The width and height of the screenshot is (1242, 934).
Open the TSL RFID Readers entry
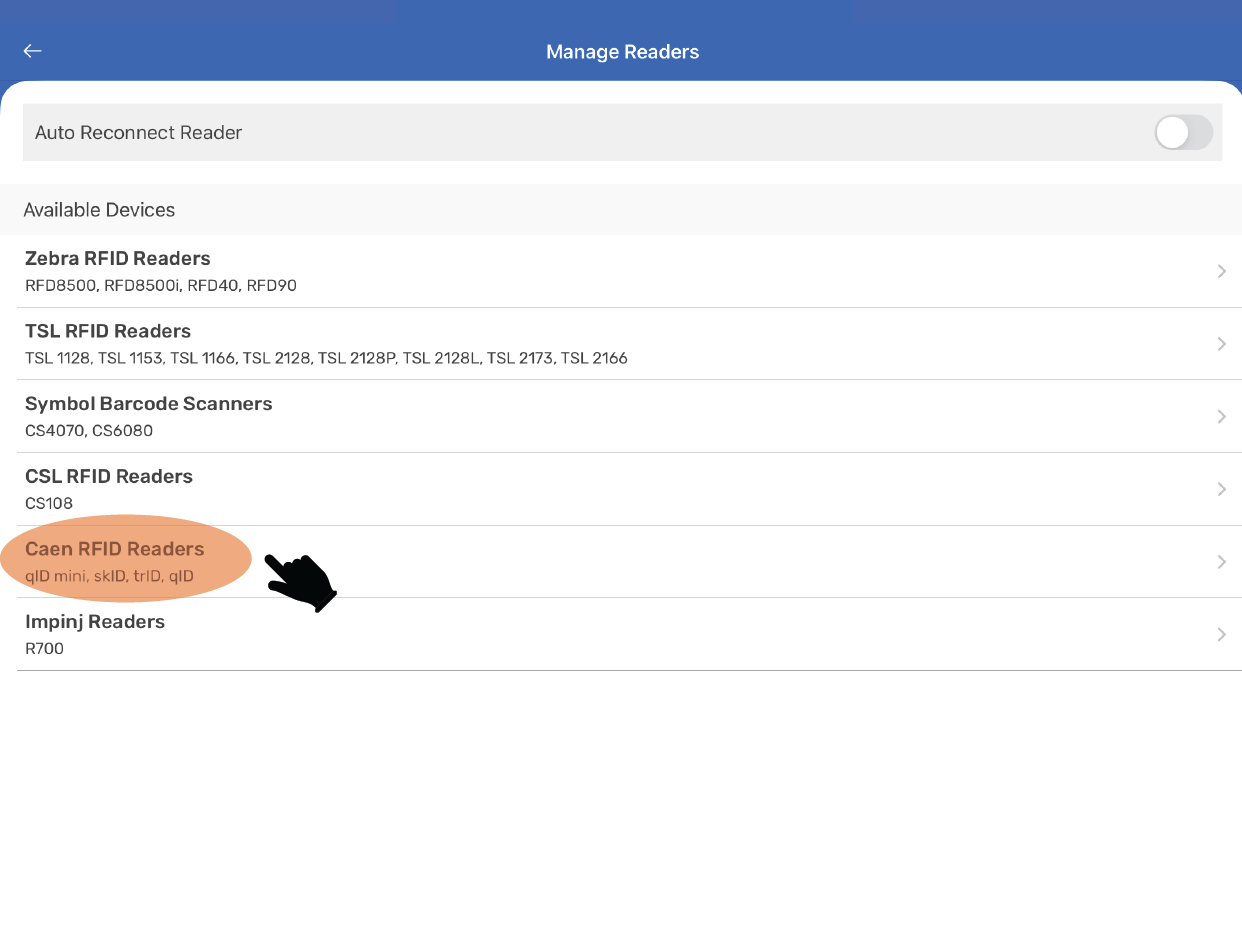click(x=108, y=331)
